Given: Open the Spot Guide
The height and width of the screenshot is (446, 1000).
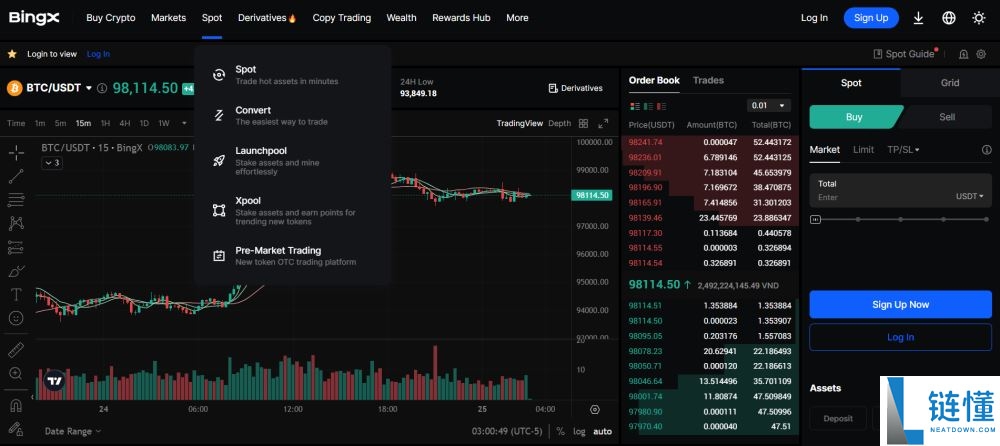Looking at the screenshot, I should tap(904, 54).
